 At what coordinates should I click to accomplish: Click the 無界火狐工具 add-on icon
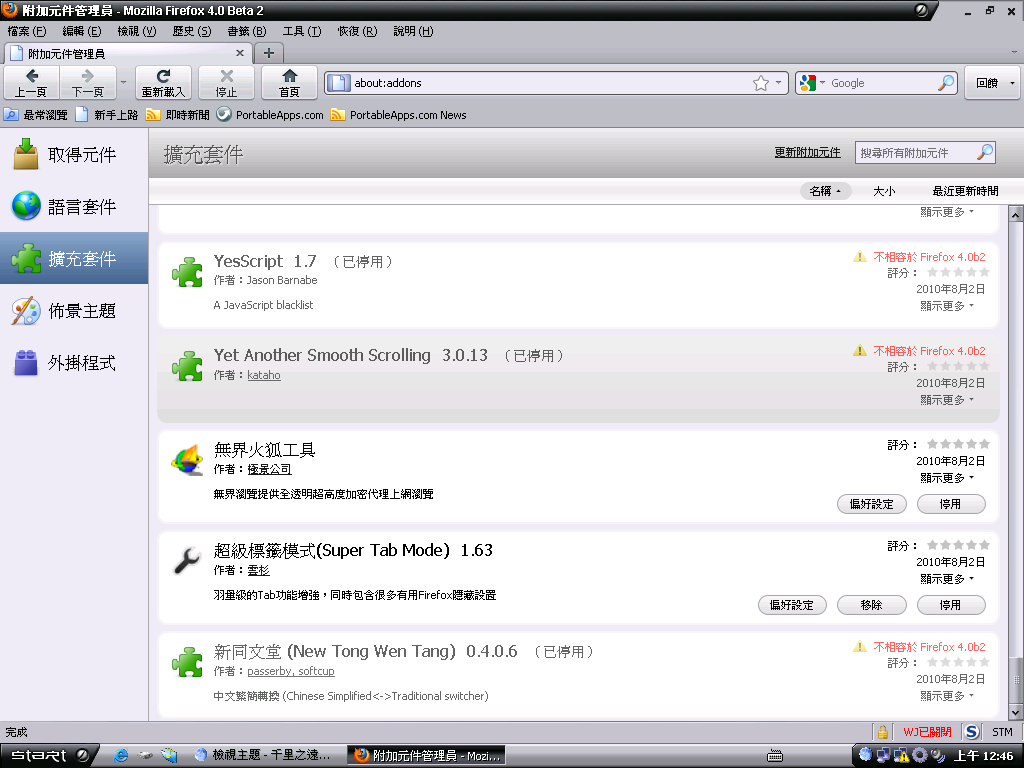[187, 460]
